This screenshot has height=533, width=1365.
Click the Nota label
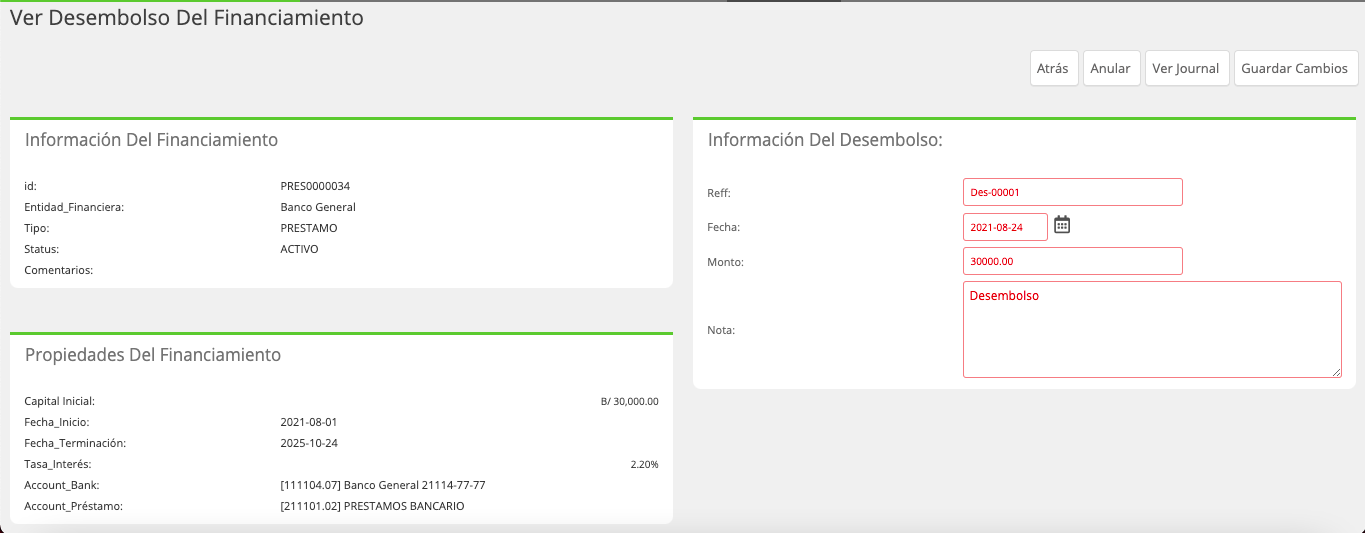721,330
